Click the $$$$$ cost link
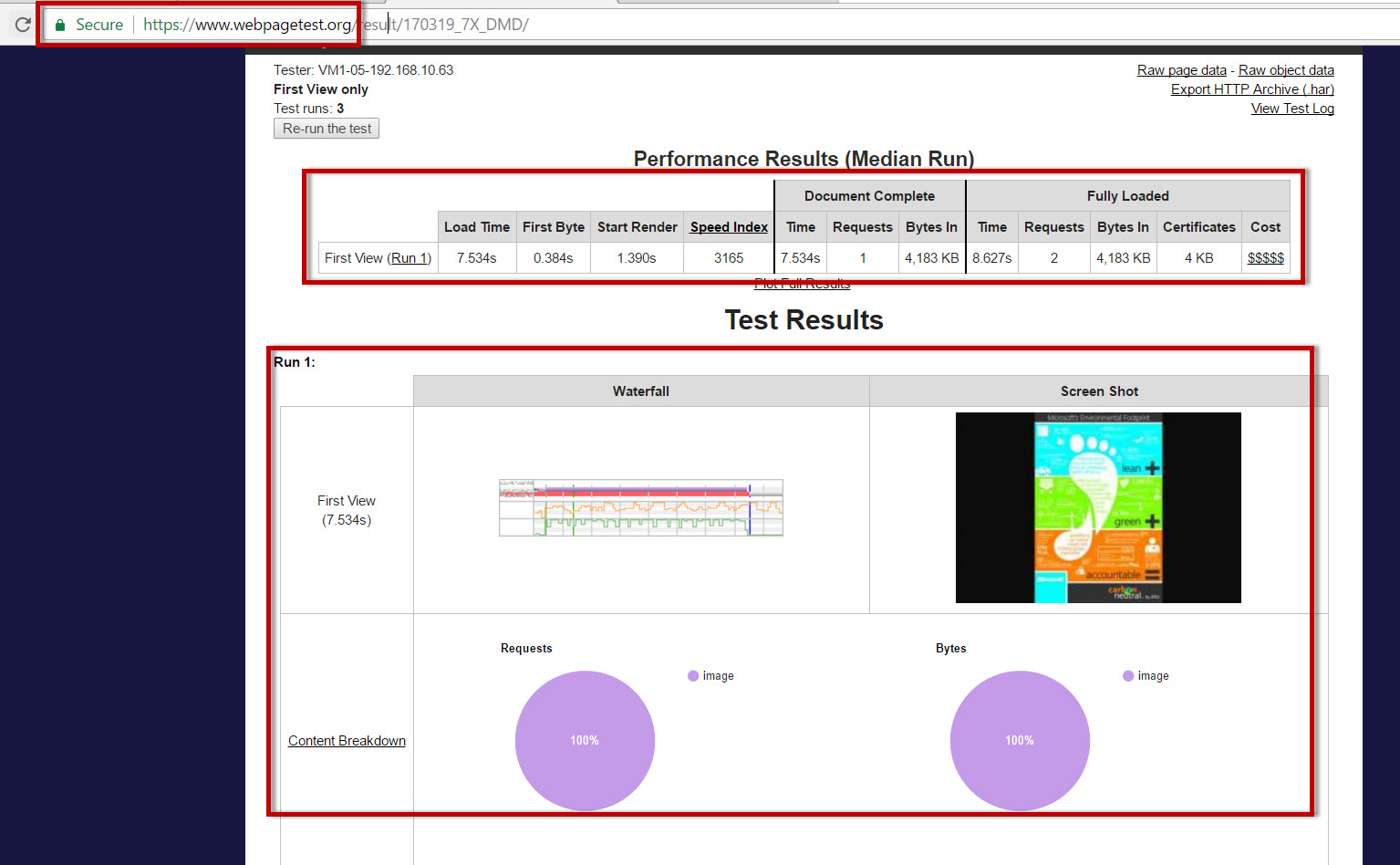The width and height of the screenshot is (1400, 865). click(1265, 258)
